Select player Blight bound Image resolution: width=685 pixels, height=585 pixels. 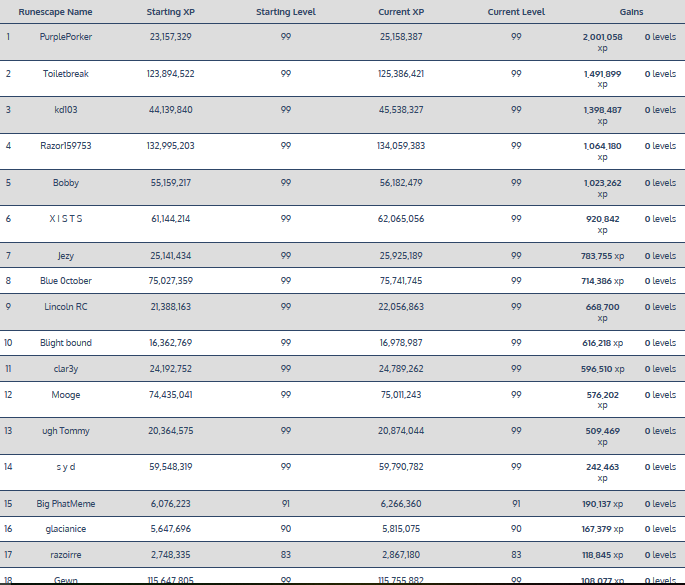[x=66, y=343]
